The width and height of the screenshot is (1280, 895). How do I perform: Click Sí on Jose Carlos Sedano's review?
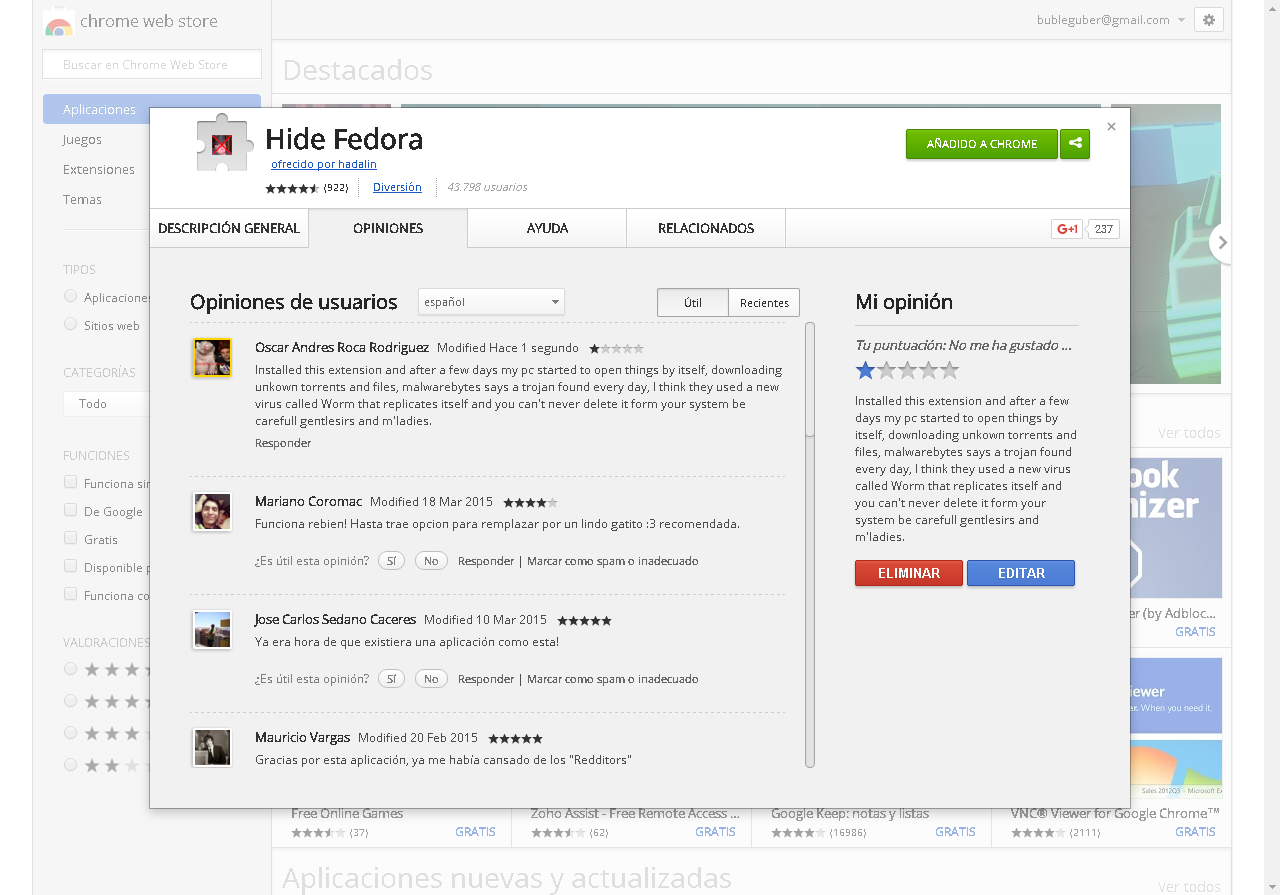pyautogui.click(x=391, y=679)
